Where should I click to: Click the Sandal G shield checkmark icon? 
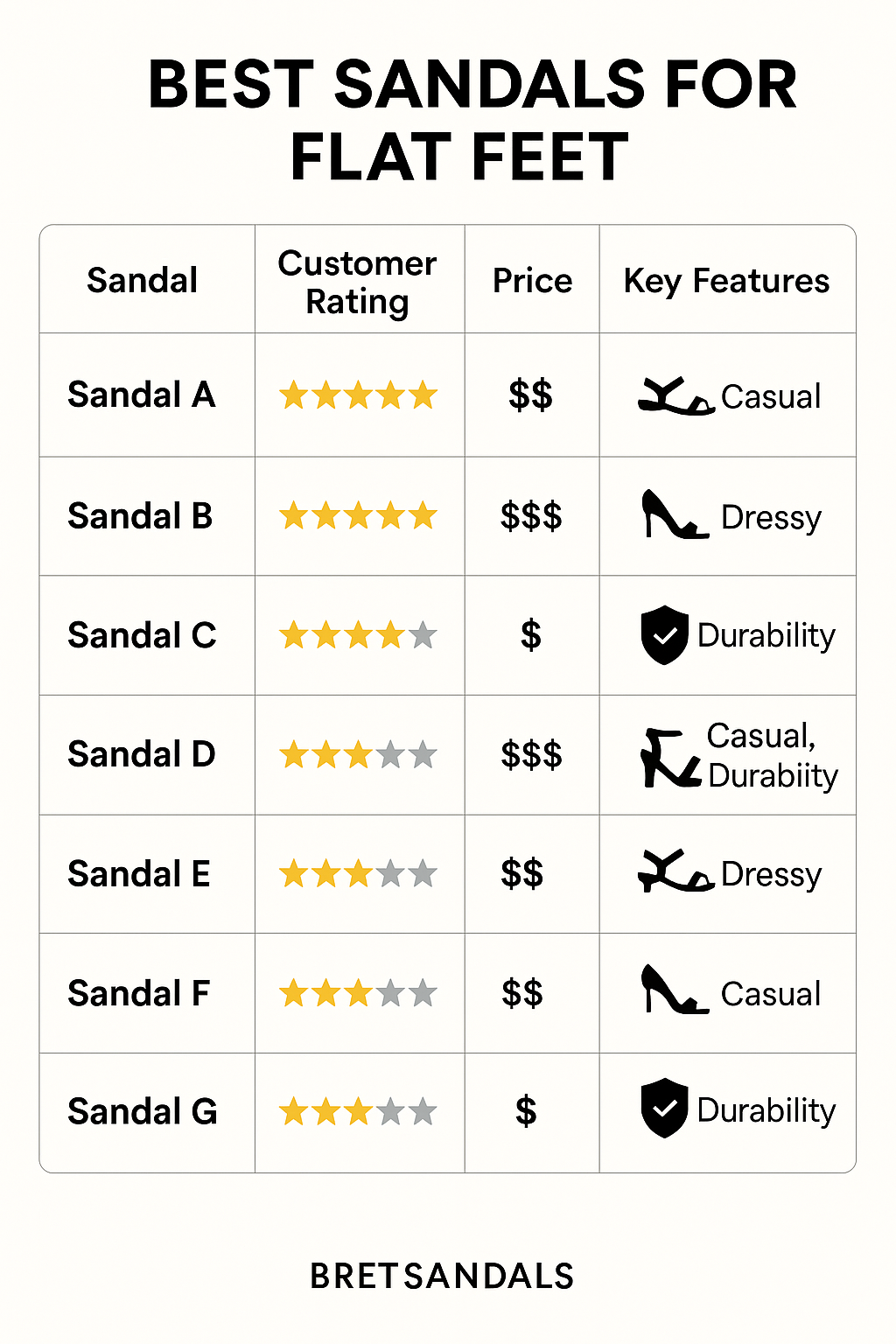coord(665,1108)
